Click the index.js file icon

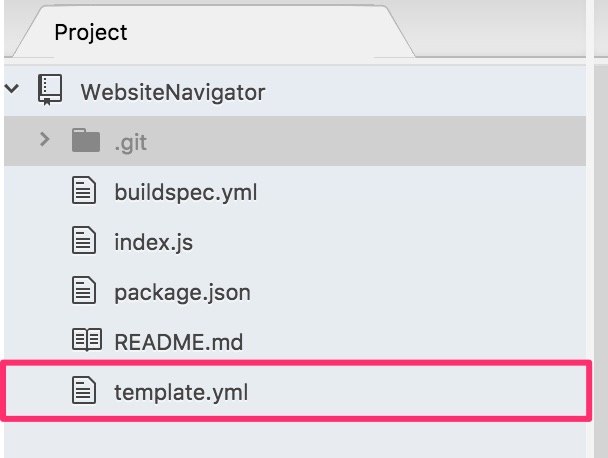coord(86,241)
